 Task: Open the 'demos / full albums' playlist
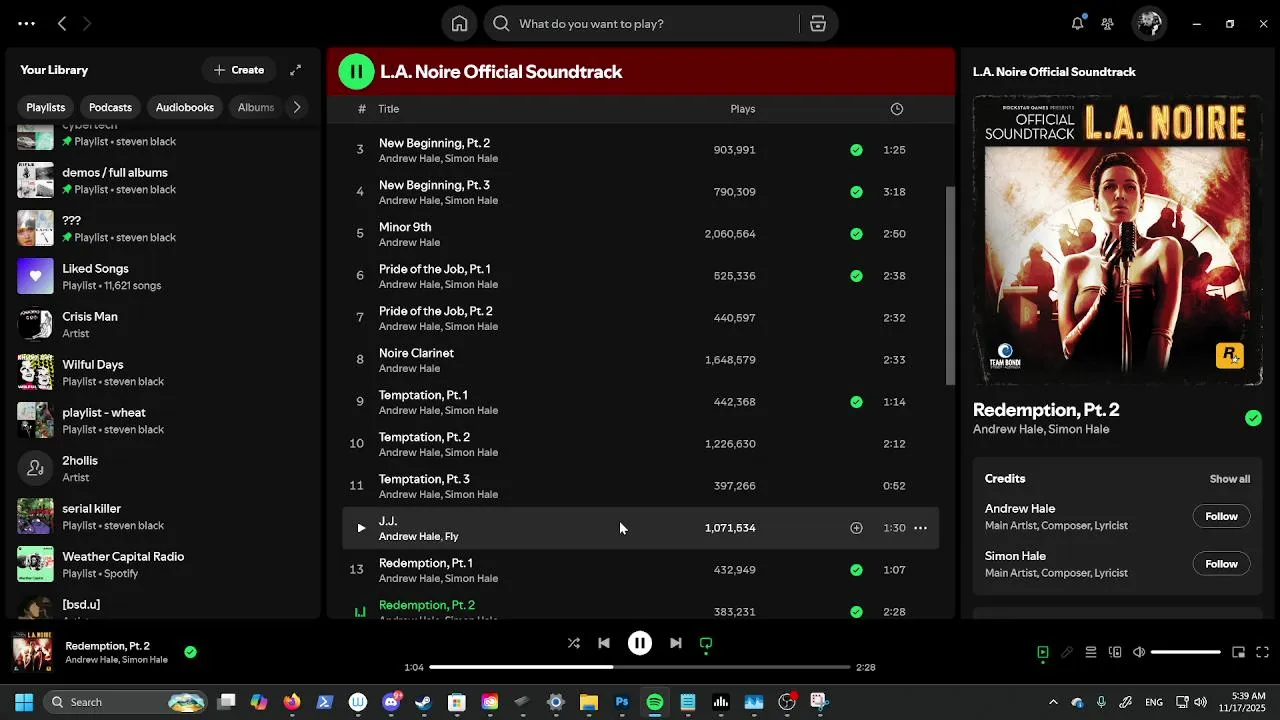[164, 180]
